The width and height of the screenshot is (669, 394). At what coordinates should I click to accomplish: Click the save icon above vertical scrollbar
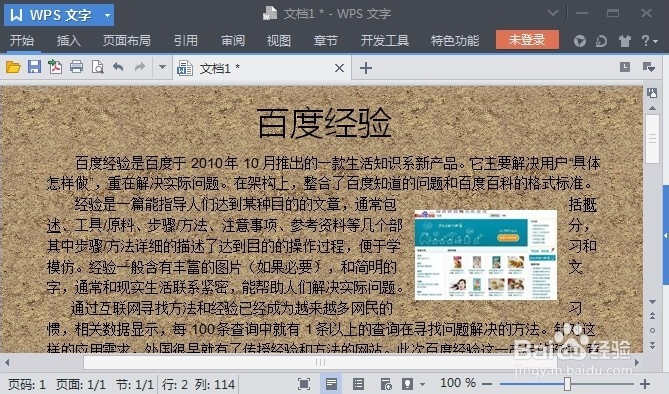(x=652, y=93)
